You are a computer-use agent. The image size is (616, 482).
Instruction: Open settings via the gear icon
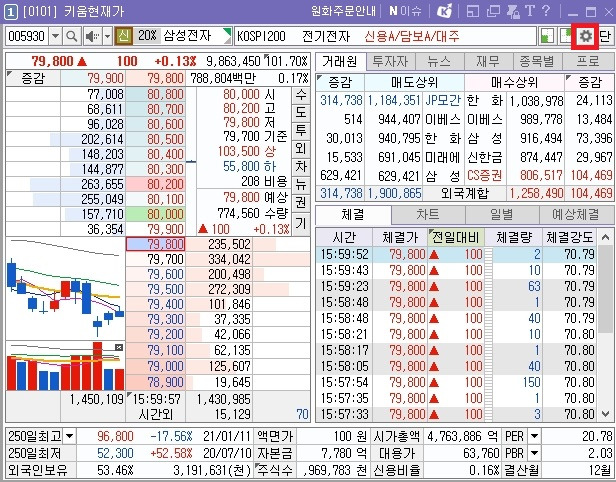pos(585,37)
